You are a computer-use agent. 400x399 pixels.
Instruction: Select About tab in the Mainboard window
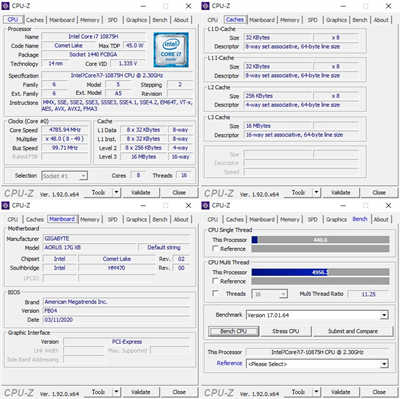(x=181, y=219)
